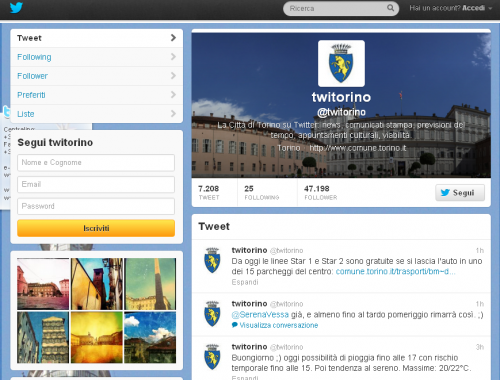
Task: Expand the Liste section chevron
Action: point(173,114)
